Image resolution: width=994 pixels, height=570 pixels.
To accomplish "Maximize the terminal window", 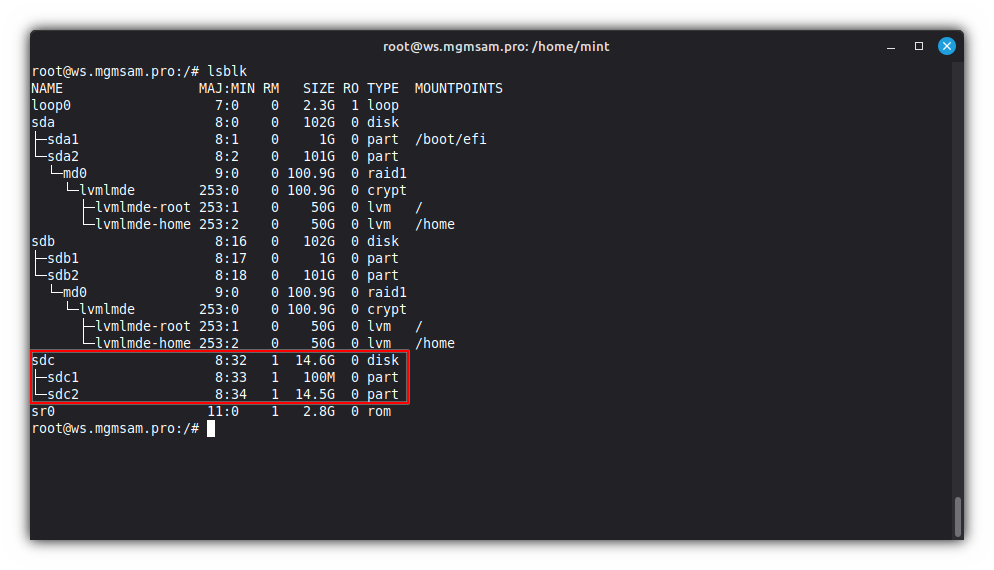I will (919, 46).
